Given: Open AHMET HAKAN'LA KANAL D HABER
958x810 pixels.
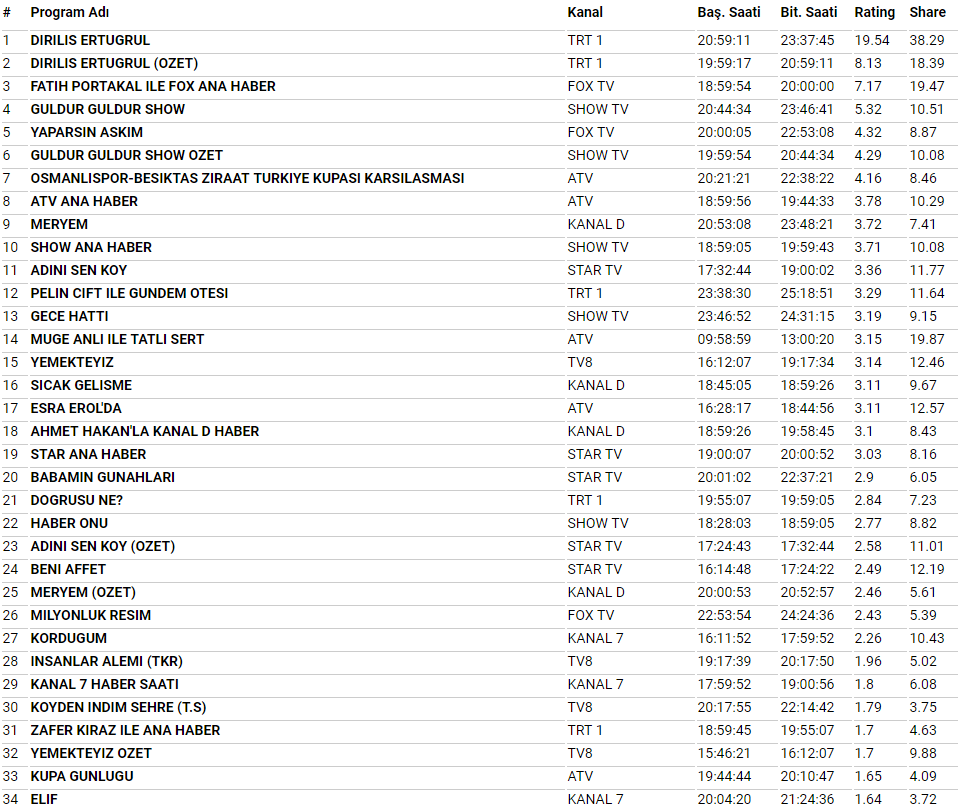Looking at the screenshot, I should (x=145, y=431).
